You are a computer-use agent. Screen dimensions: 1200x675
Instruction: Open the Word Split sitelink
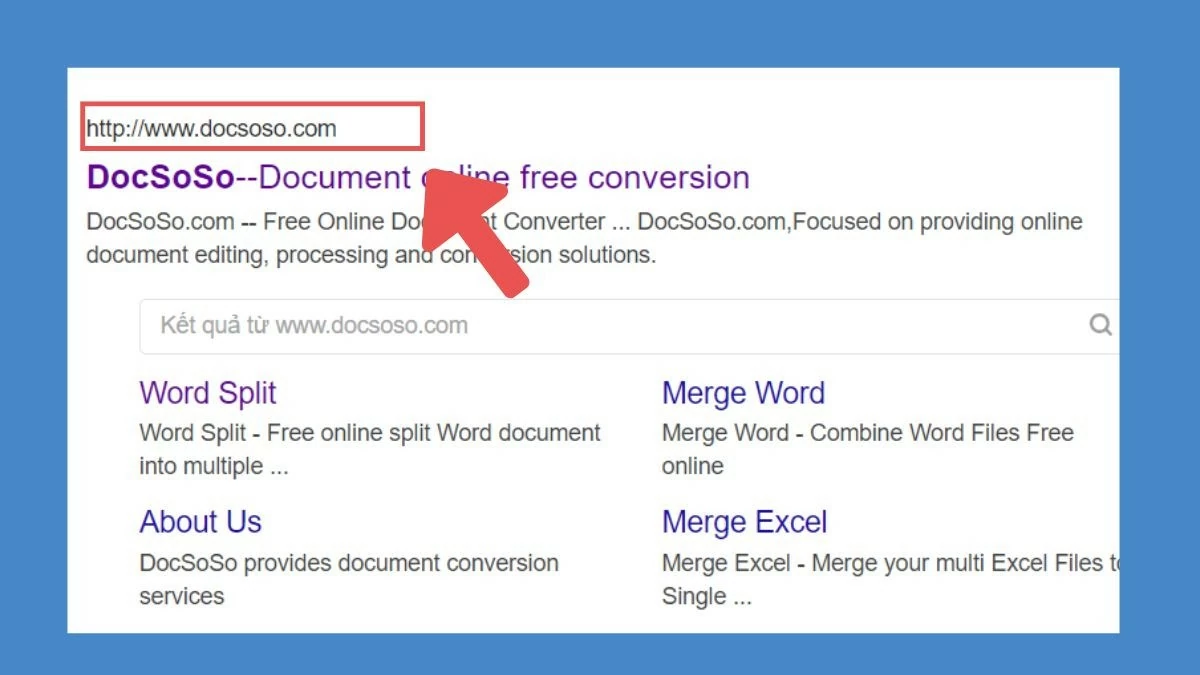tap(207, 393)
